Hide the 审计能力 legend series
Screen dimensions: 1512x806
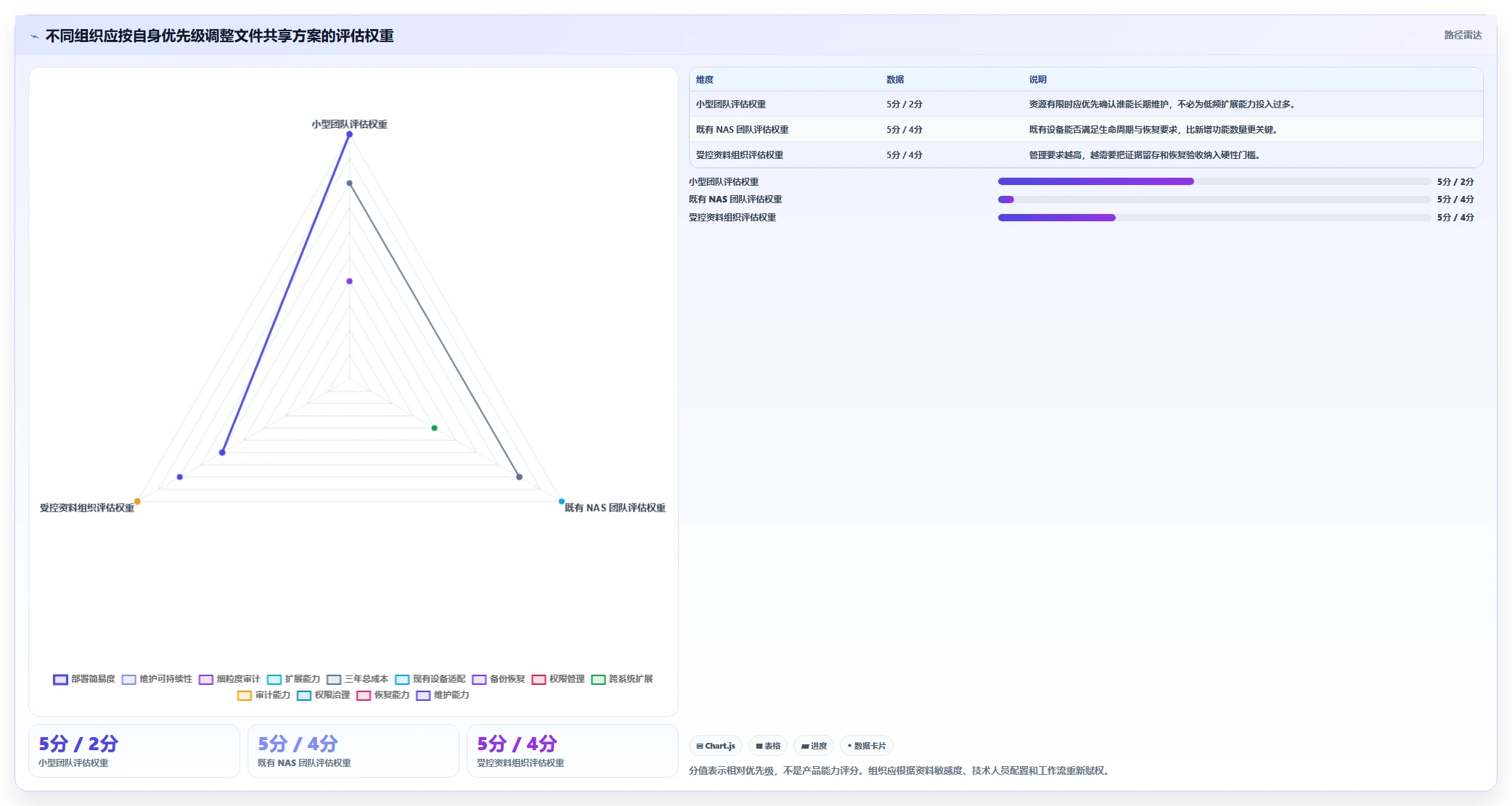tap(263, 695)
